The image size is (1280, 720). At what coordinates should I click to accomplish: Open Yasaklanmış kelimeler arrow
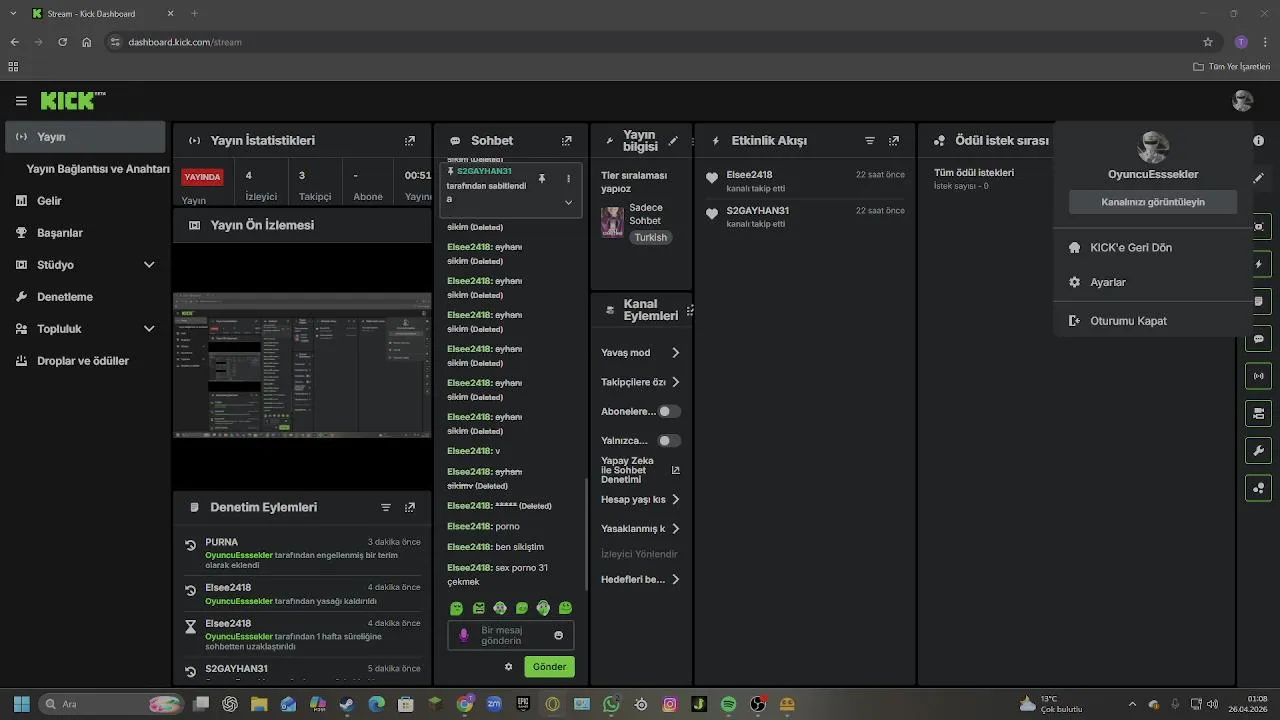pos(676,528)
